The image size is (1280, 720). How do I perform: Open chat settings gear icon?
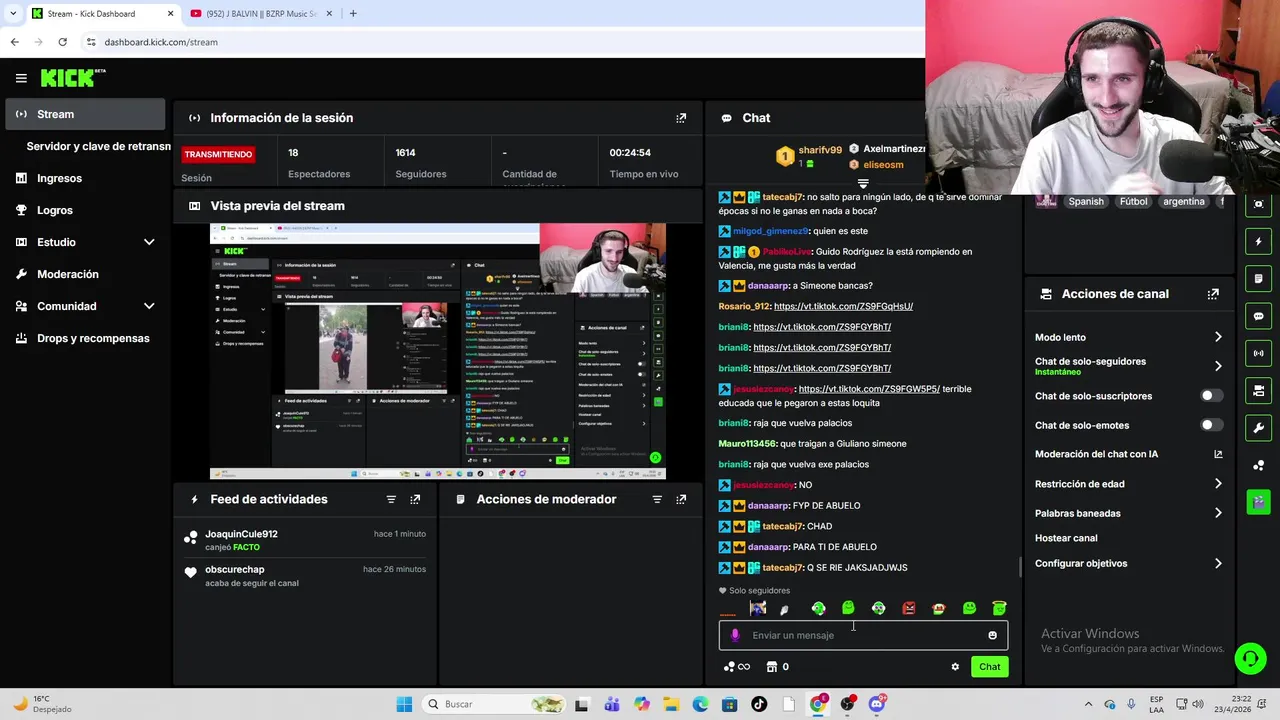click(x=955, y=667)
